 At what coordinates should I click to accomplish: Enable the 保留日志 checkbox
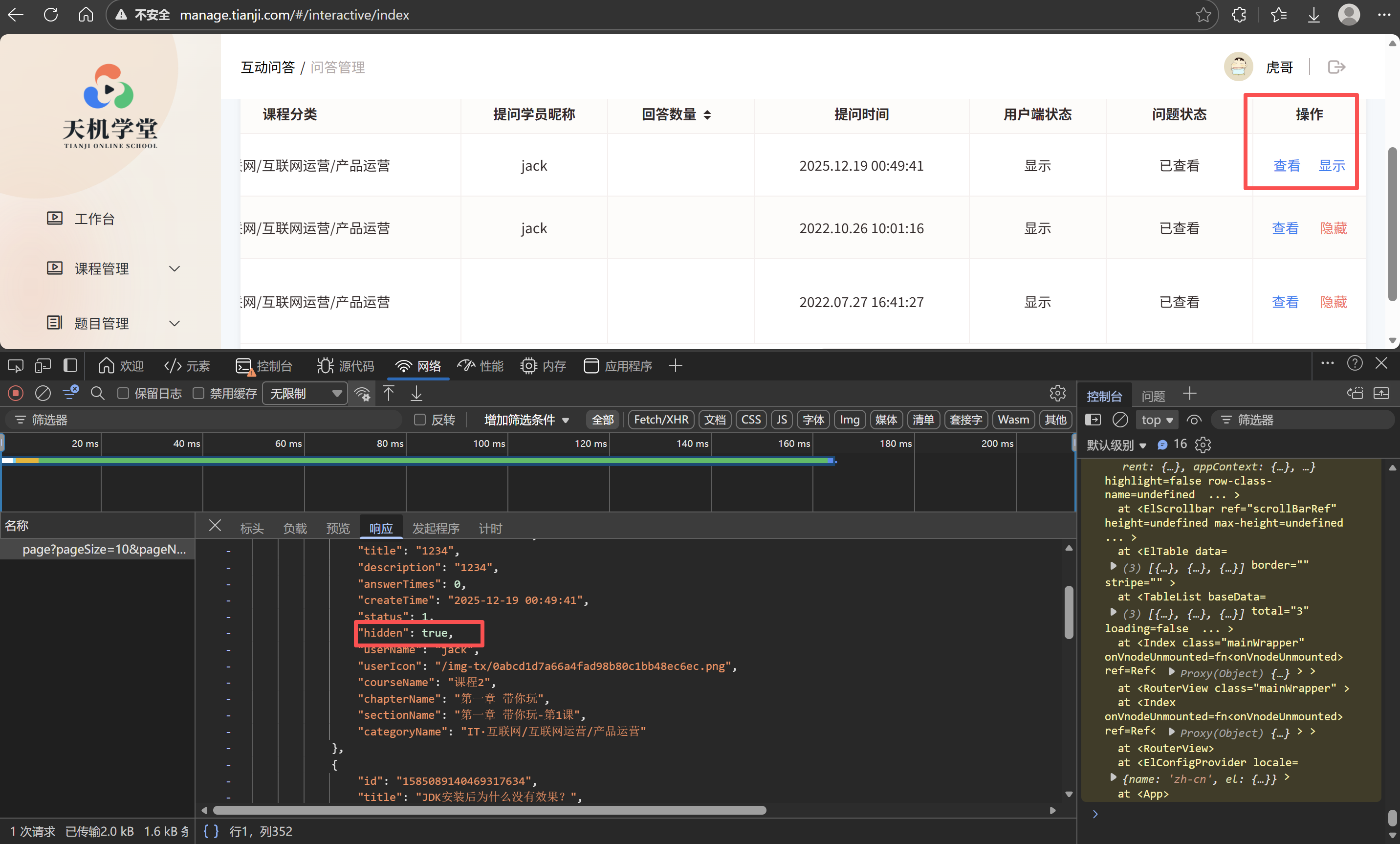[x=123, y=393]
